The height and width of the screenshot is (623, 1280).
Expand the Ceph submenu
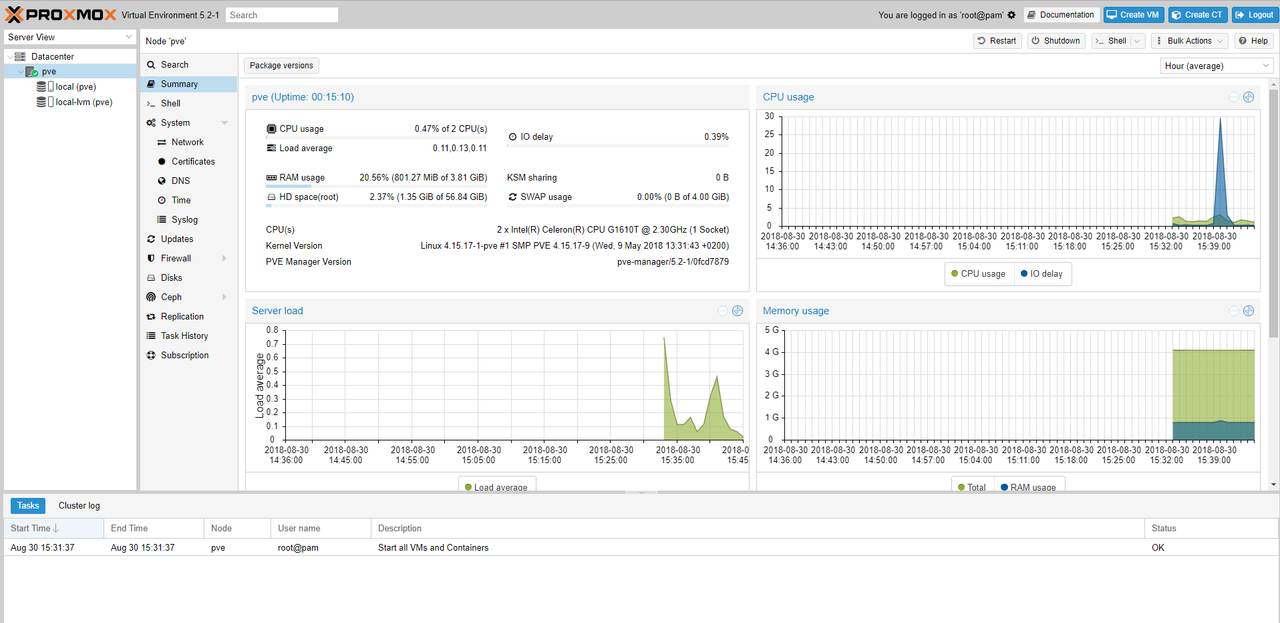(224, 297)
